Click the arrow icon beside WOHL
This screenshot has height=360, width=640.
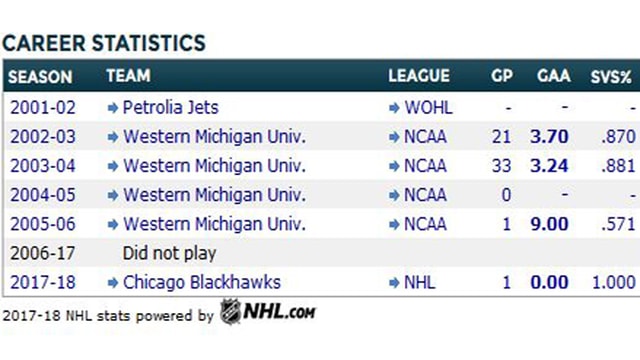(x=394, y=108)
